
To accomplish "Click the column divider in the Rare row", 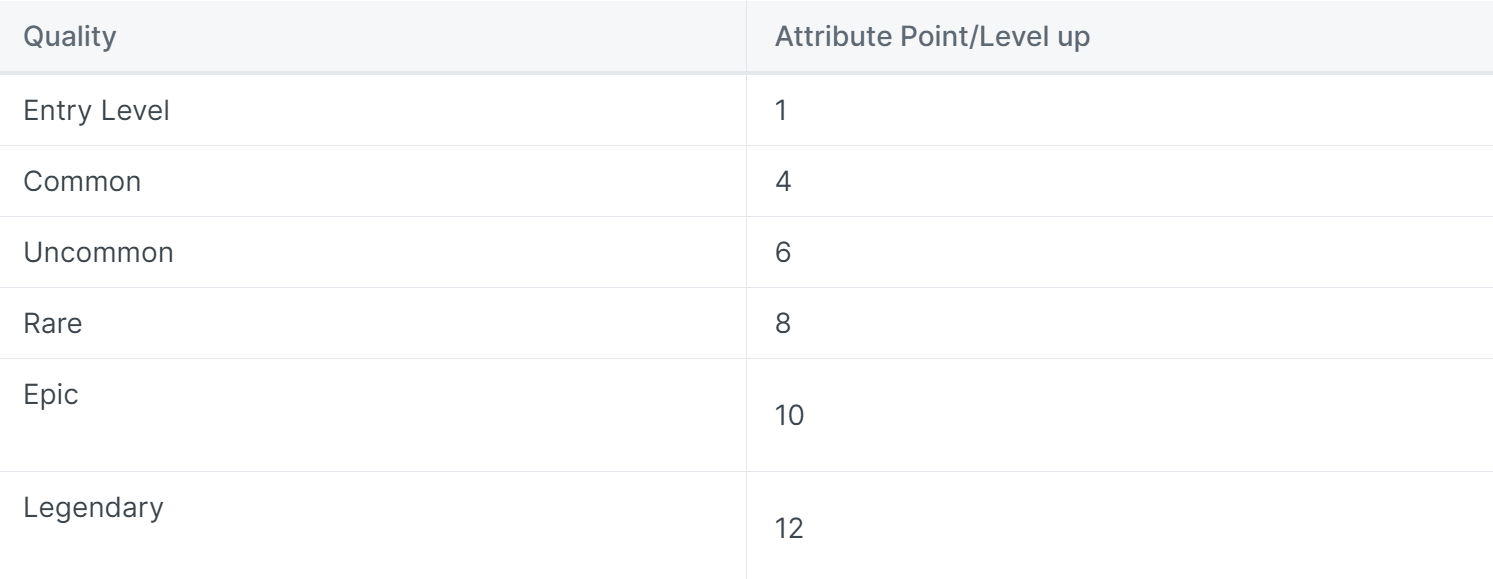I will pos(746,324).
